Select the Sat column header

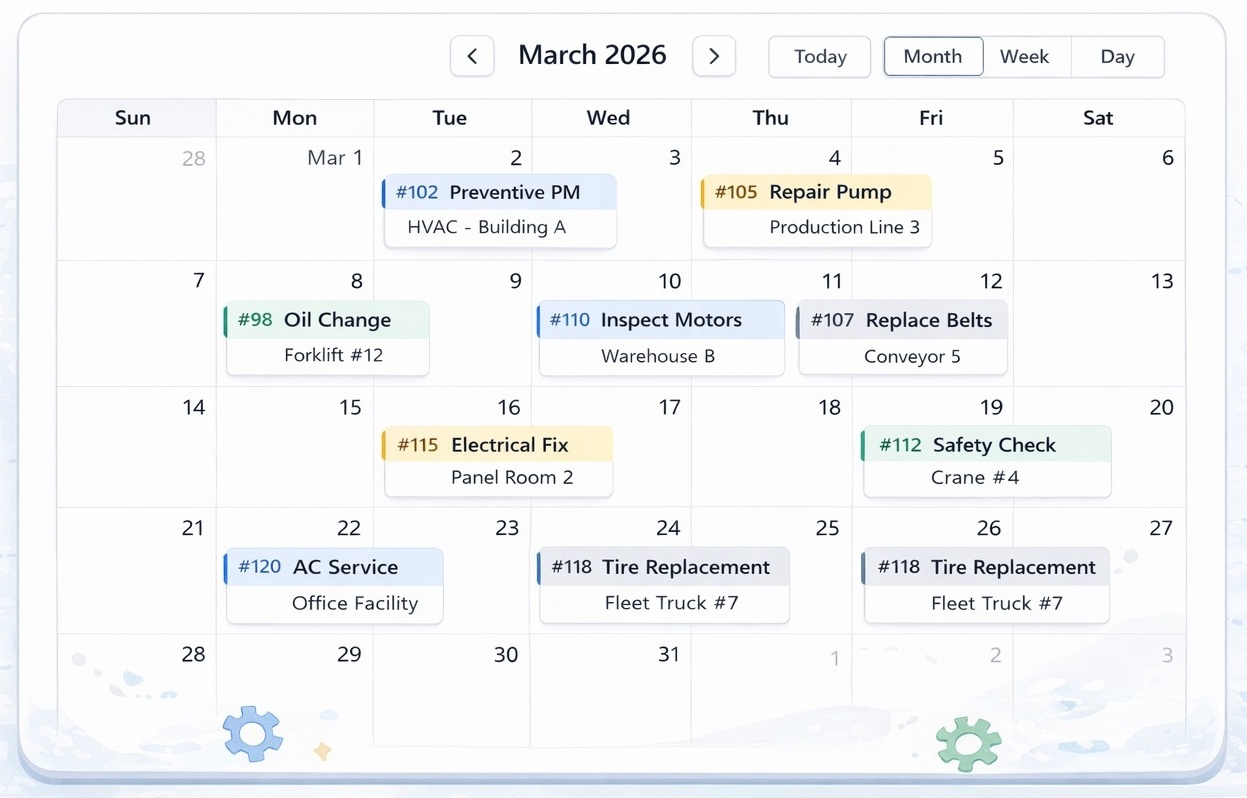point(1098,118)
